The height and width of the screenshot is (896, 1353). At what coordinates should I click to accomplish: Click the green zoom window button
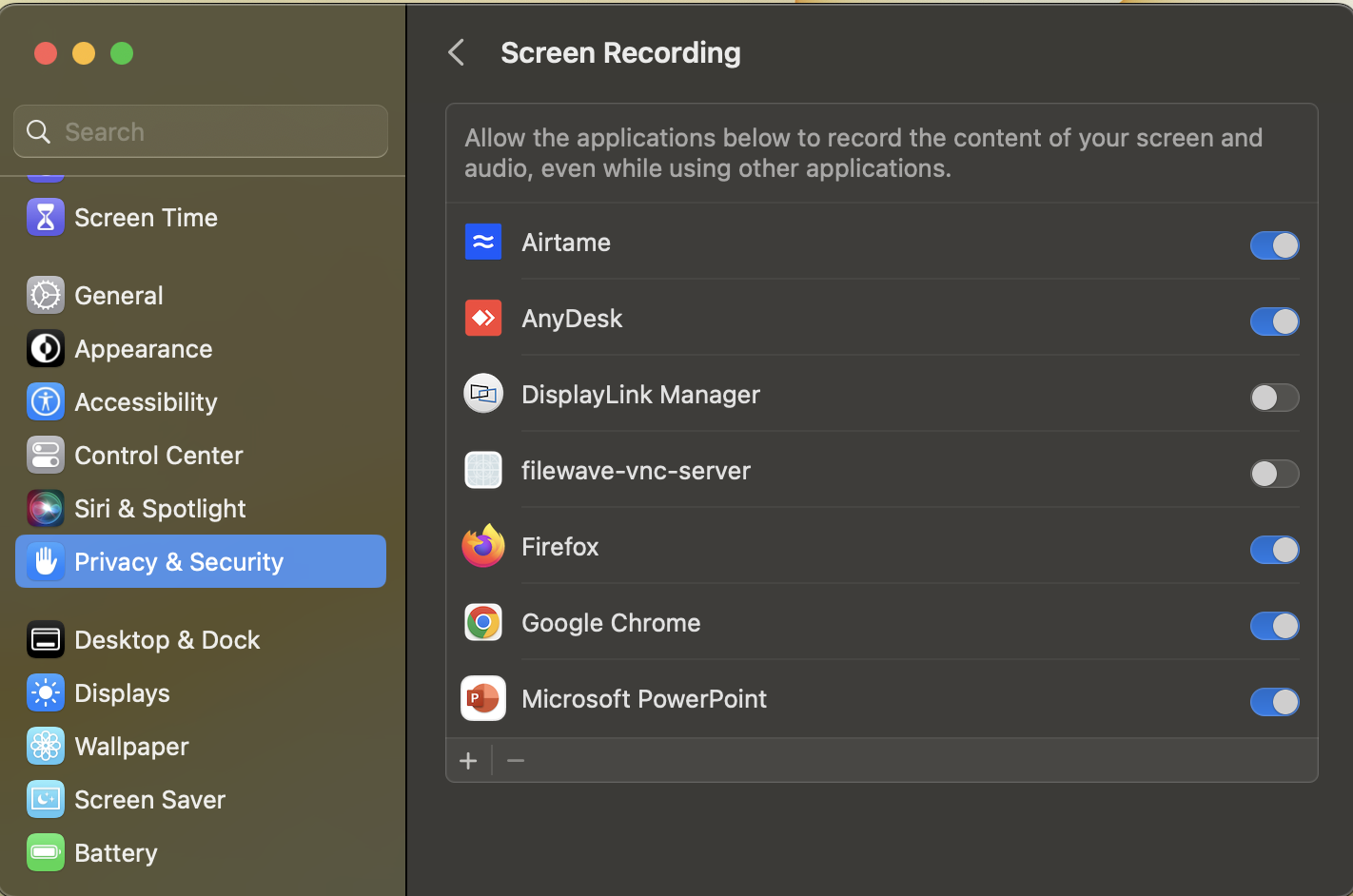[122, 53]
